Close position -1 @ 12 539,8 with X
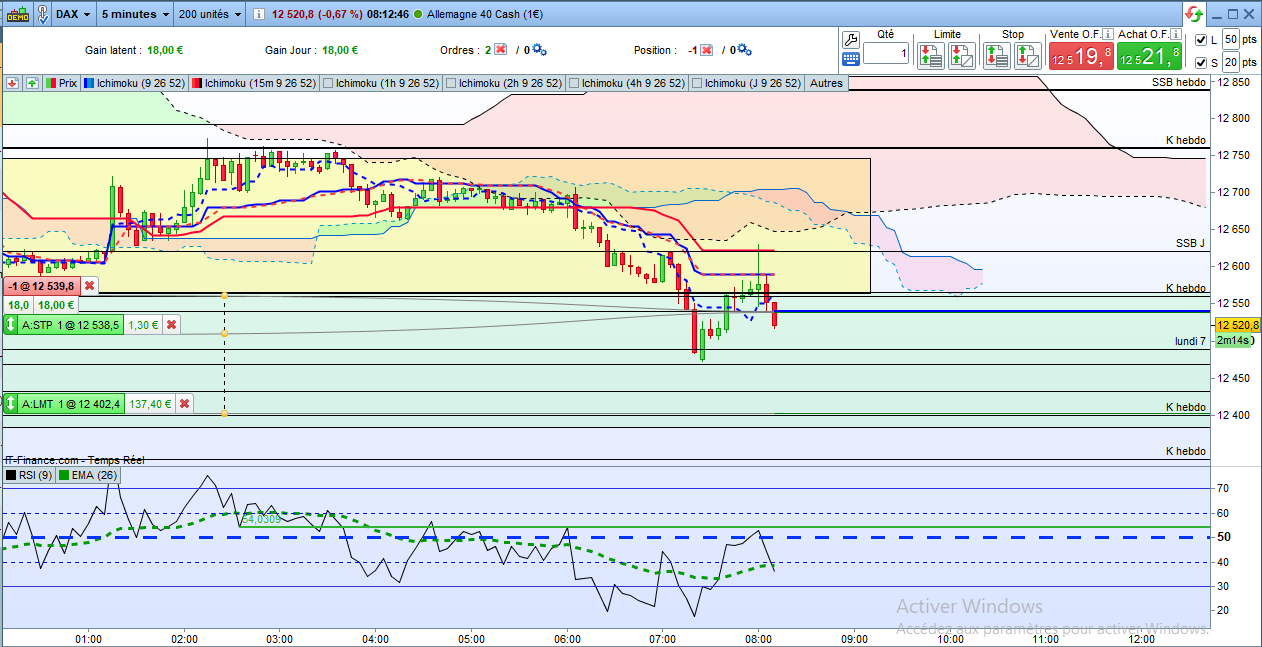 (x=89, y=286)
